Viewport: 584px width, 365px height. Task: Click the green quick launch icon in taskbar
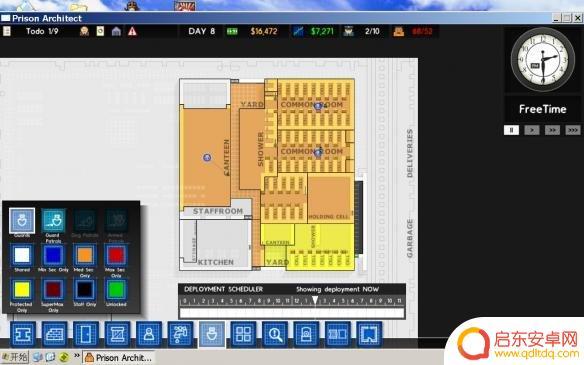[64, 358]
